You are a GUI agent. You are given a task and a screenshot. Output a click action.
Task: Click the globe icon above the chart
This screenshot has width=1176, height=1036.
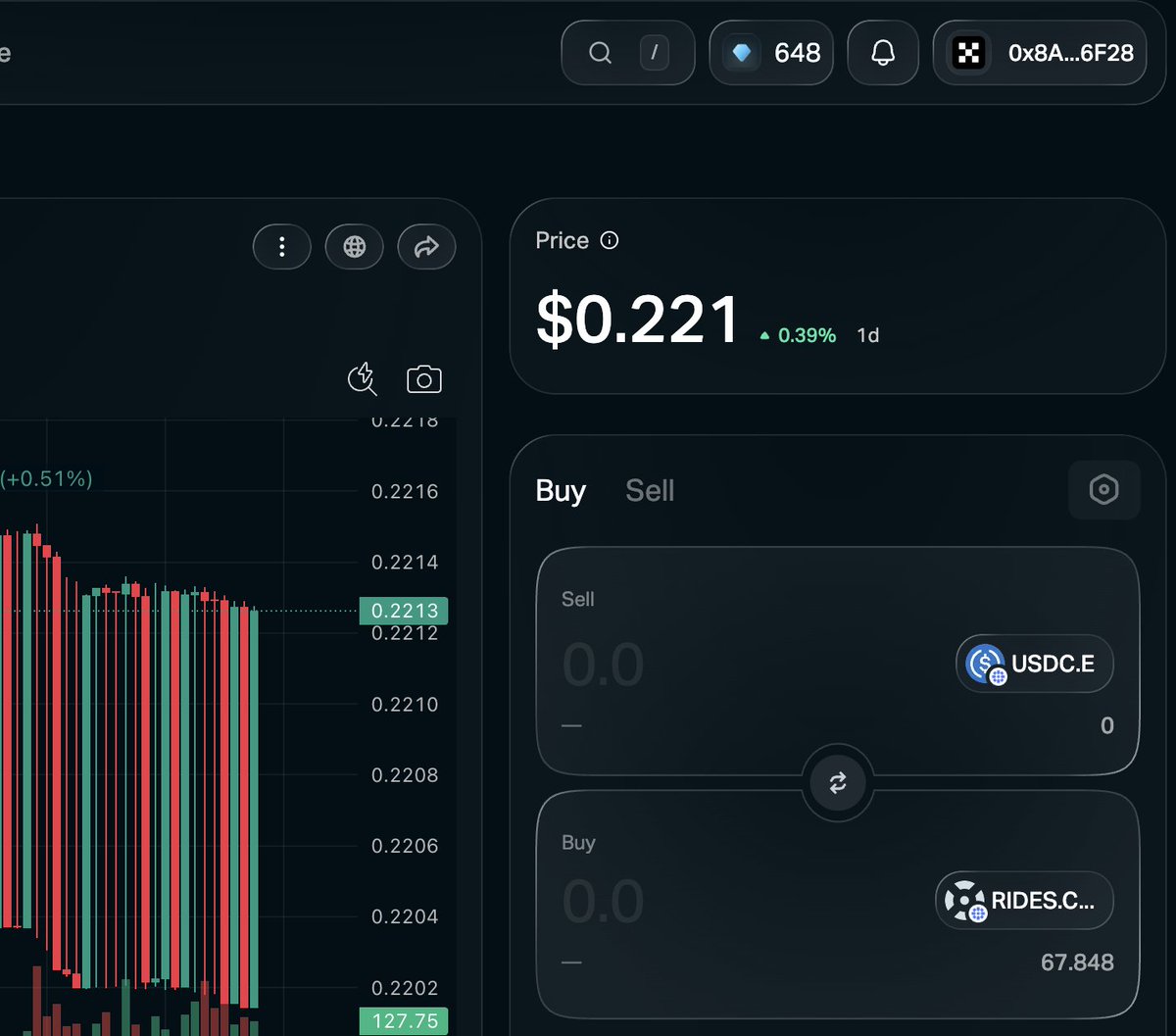355,247
